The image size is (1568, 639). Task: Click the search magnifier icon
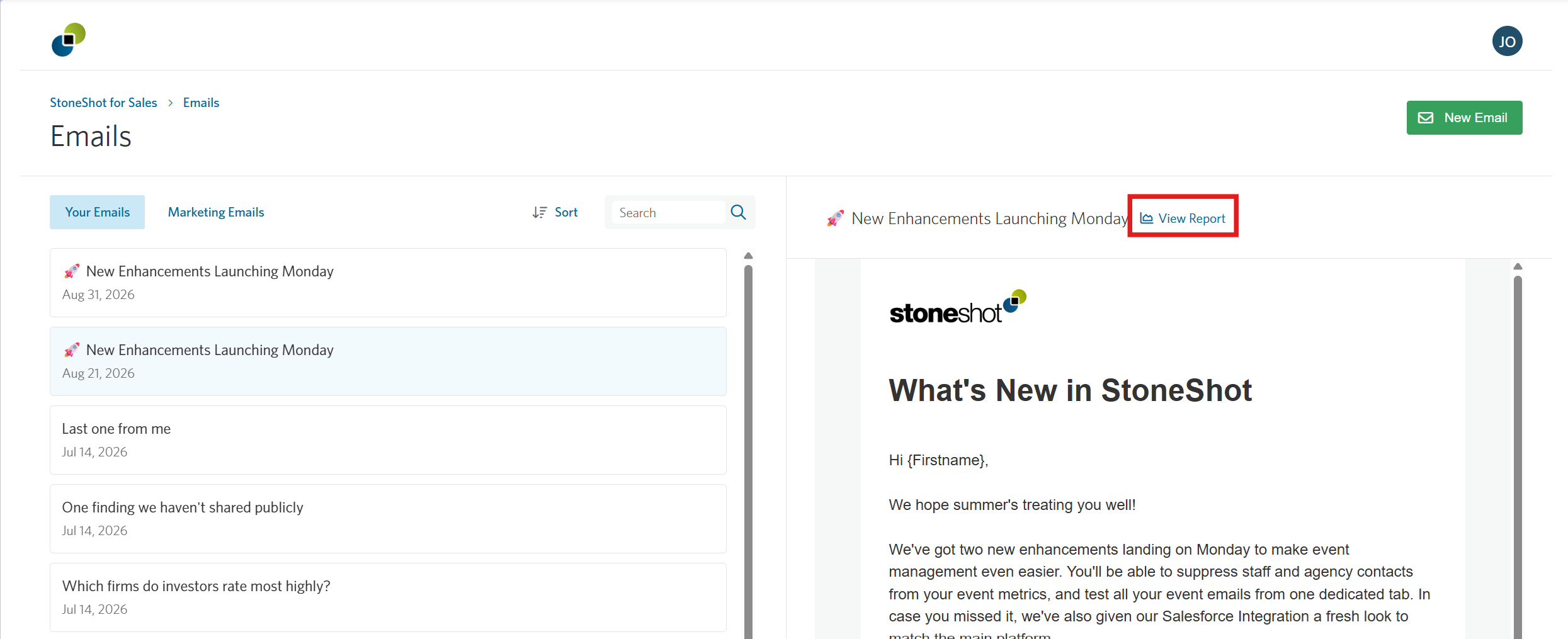pyautogui.click(x=738, y=212)
